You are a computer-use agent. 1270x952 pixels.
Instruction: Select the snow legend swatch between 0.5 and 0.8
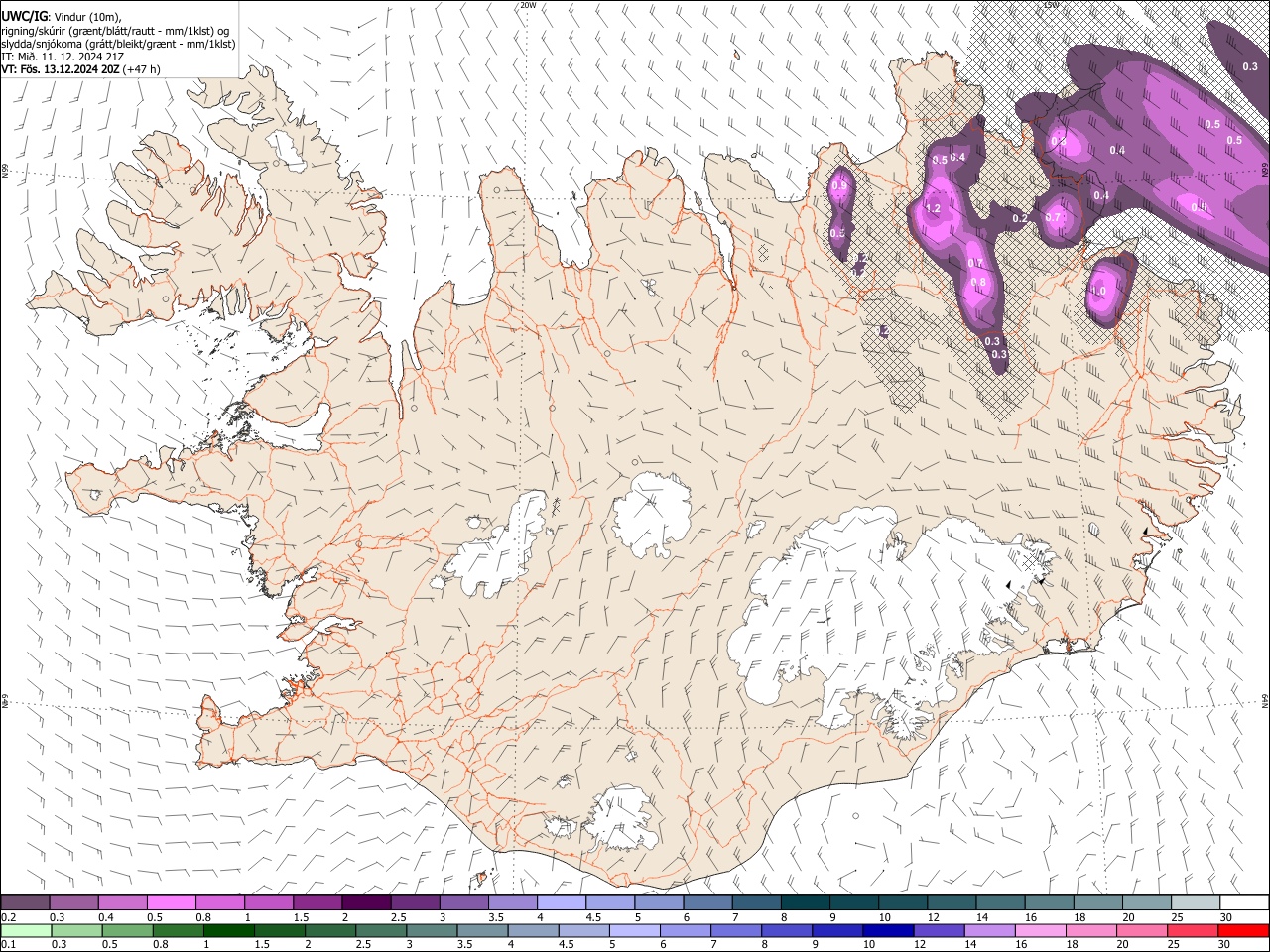coord(172,902)
